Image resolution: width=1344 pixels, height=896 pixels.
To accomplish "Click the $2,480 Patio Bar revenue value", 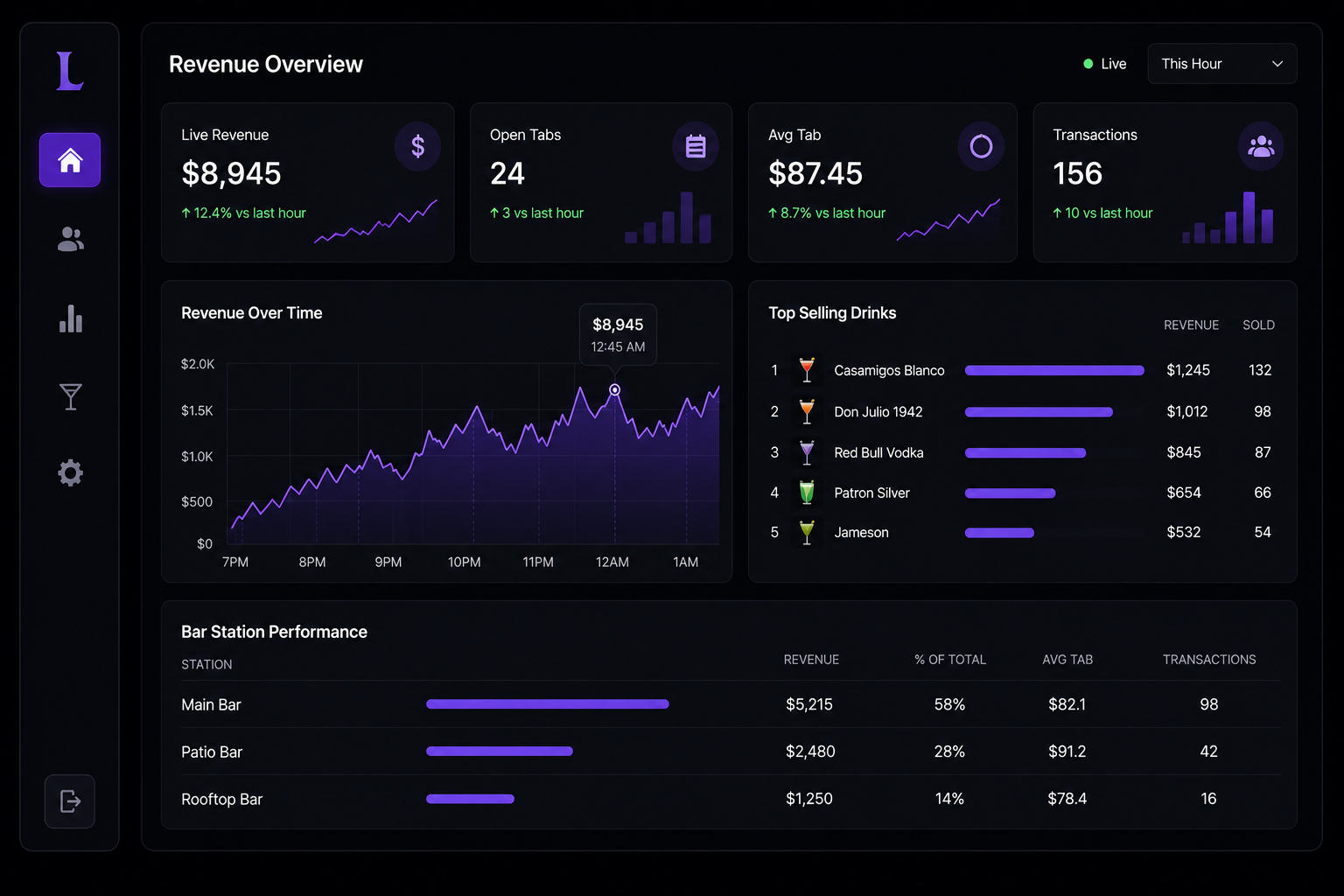I will [810, 752].
